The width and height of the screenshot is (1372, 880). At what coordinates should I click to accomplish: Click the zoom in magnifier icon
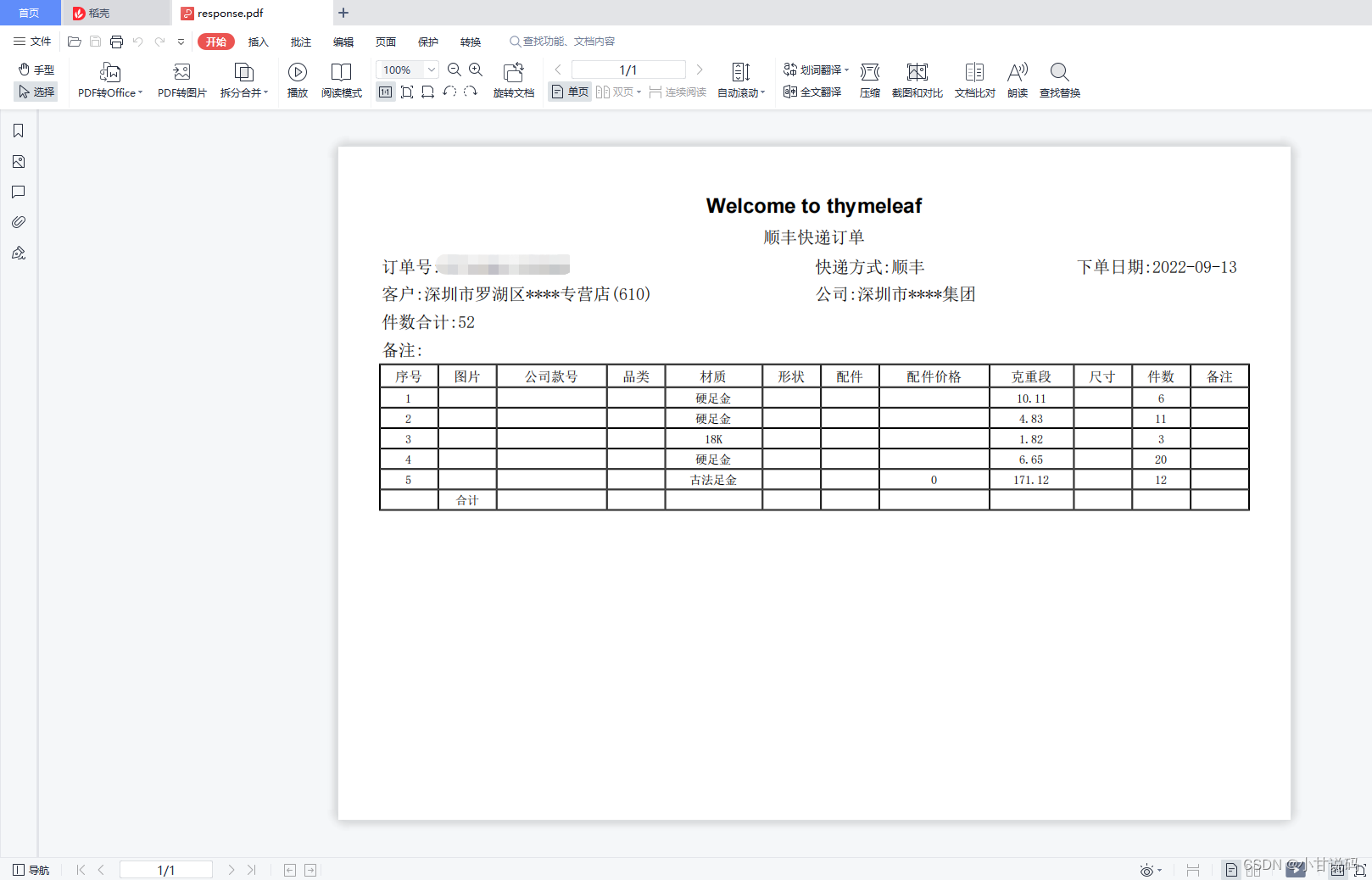tap(476, 70)
